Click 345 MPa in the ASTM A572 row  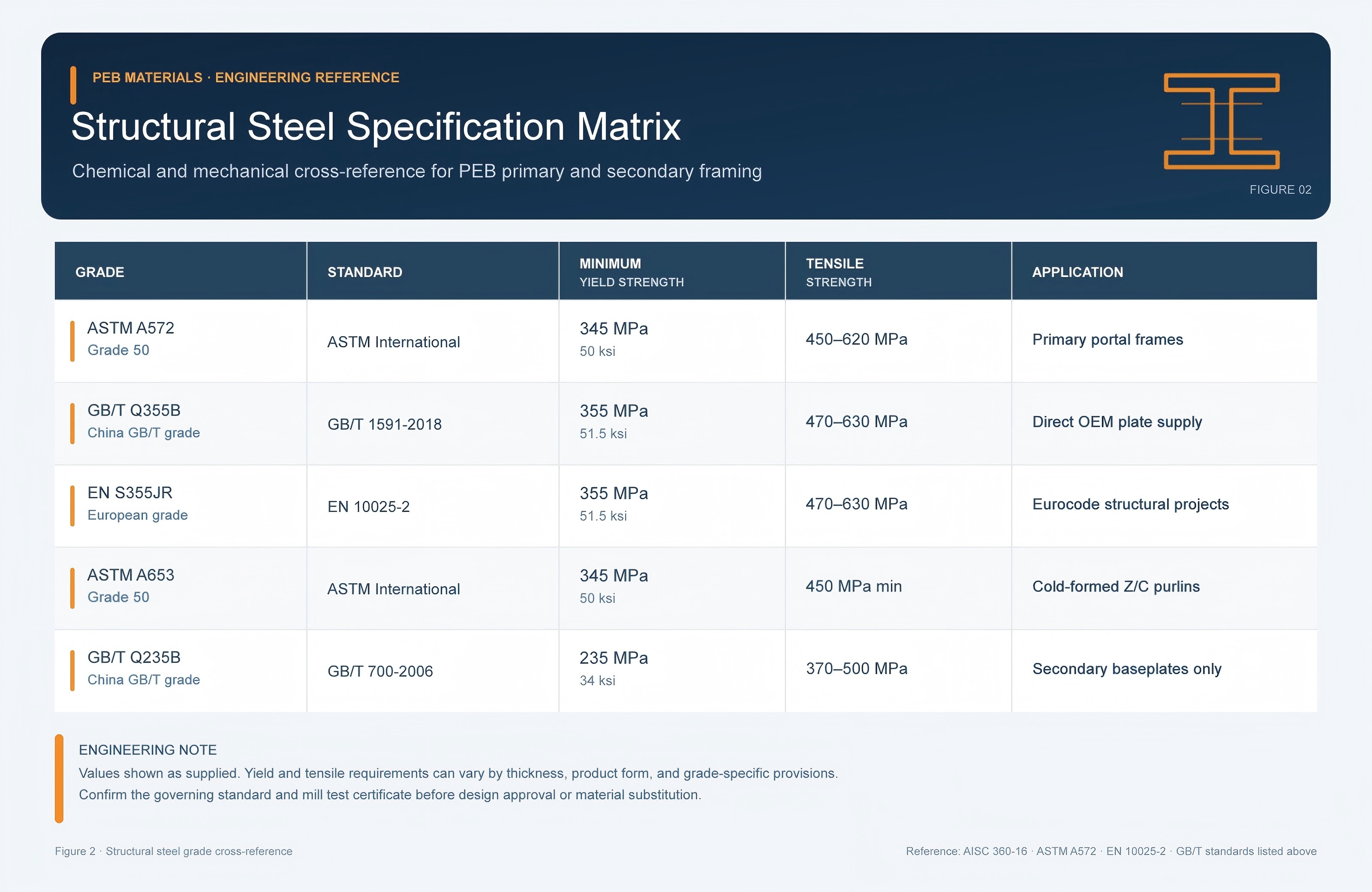point(614,328)
